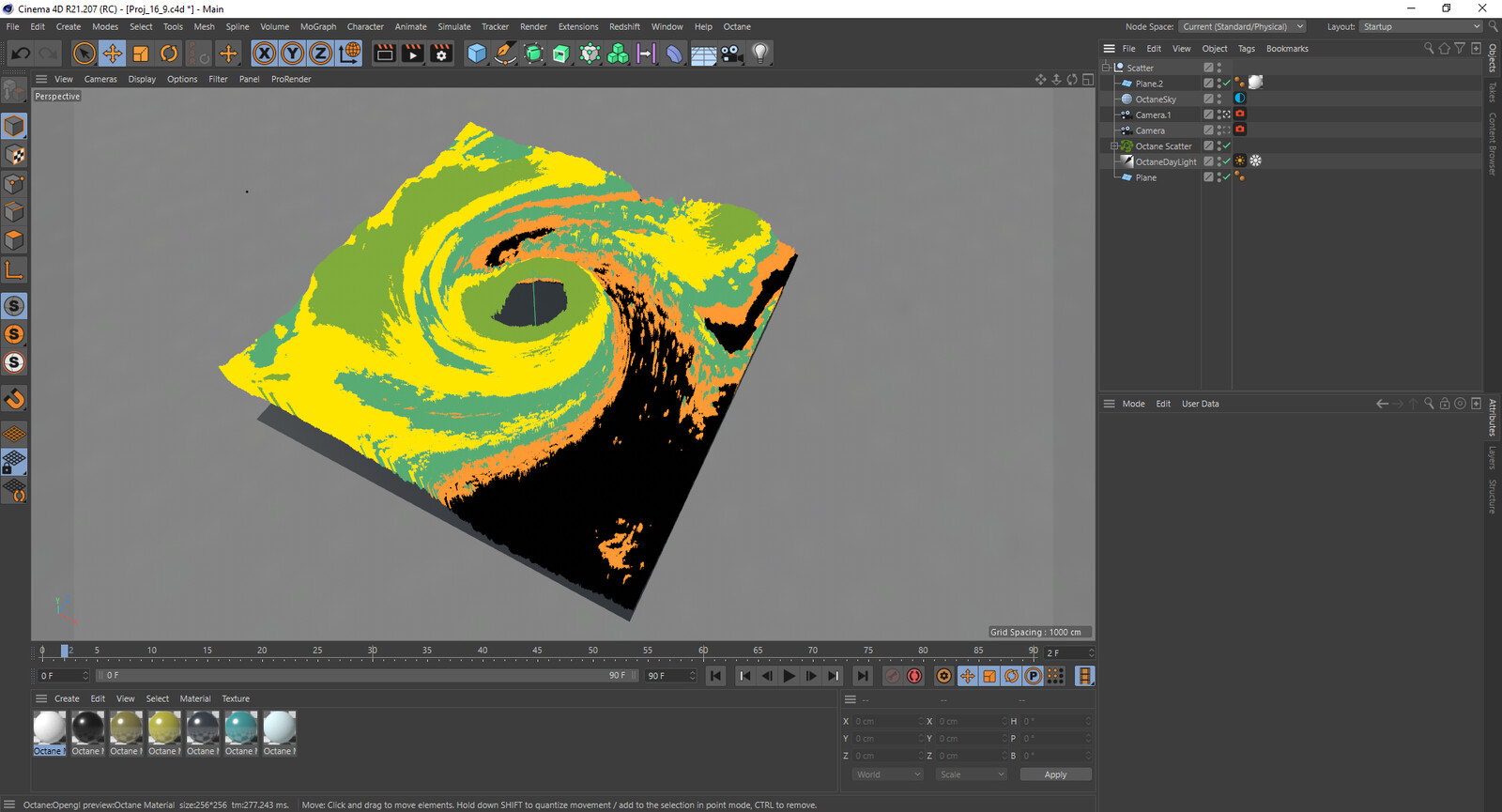
Task: Add a Cube primitive object
Action: [477, 54]
